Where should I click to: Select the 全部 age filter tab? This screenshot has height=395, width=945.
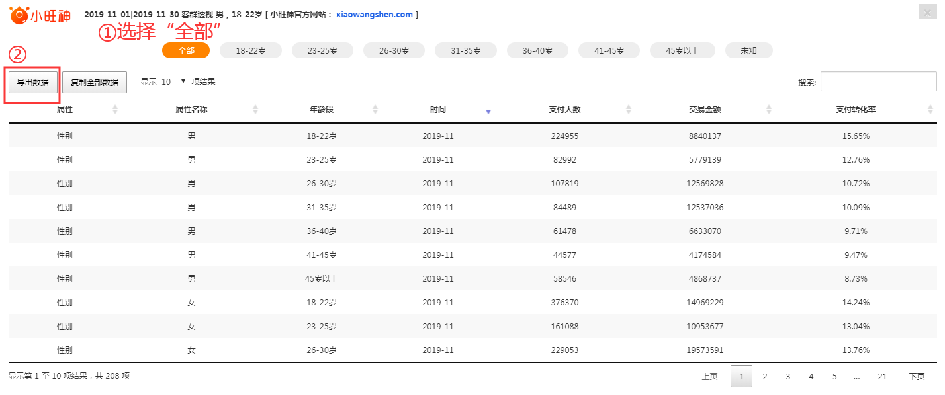pyautogui.click(x=186, y=51)
